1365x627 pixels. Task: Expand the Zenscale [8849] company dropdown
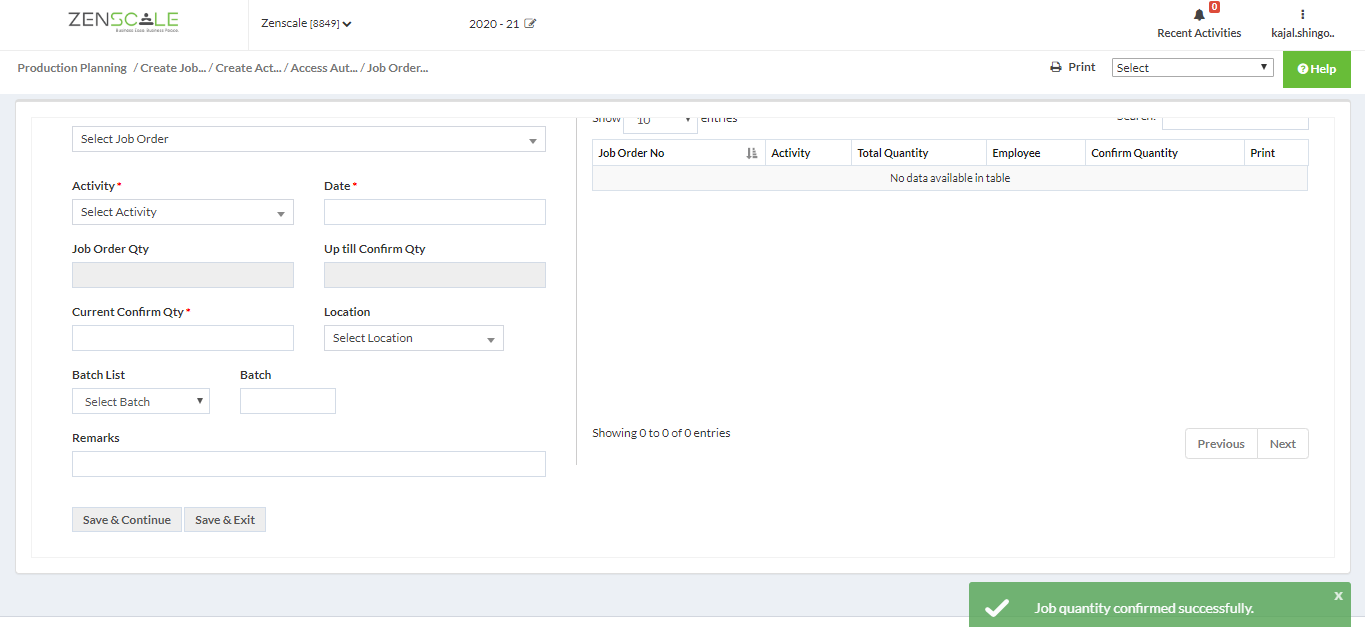[x=306, y=24]
